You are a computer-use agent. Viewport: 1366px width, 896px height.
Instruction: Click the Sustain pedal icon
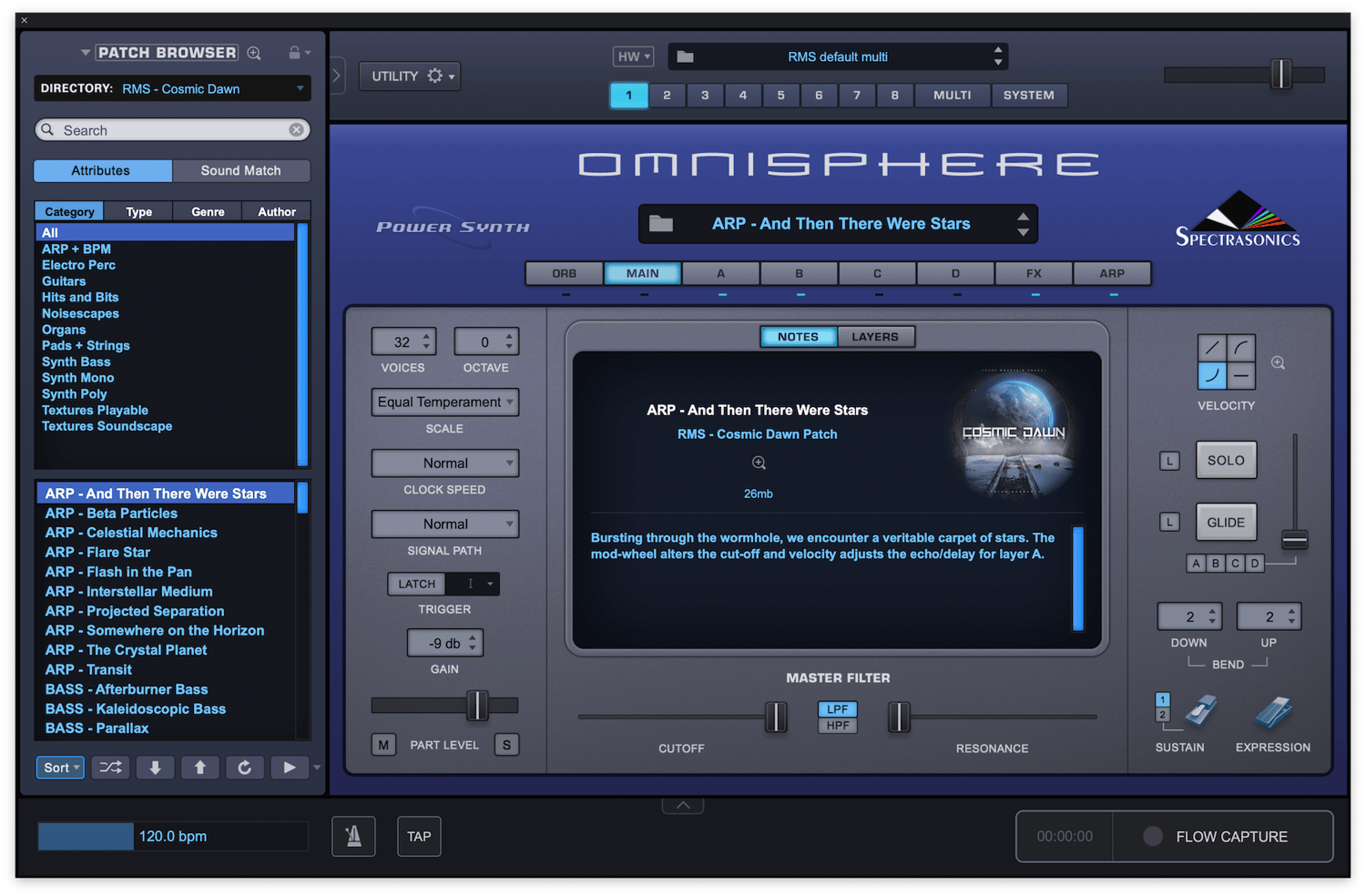coord(1200,711)
